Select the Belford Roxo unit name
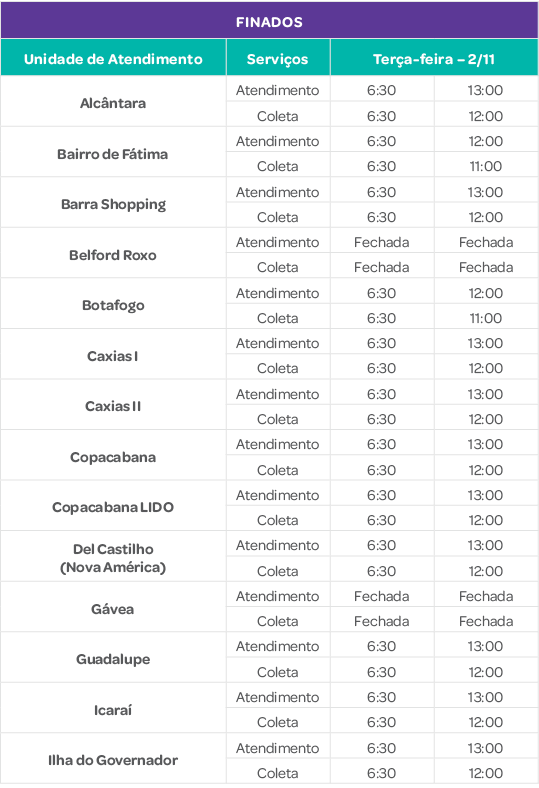 coord(114,254)
